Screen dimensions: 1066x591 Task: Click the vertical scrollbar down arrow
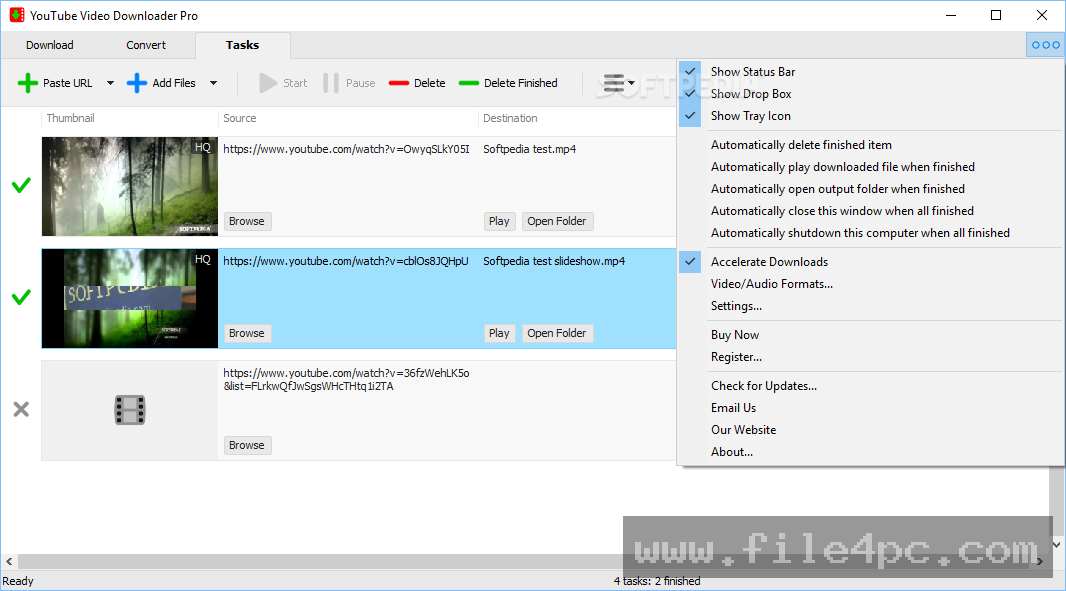[x=1056, y=544]
